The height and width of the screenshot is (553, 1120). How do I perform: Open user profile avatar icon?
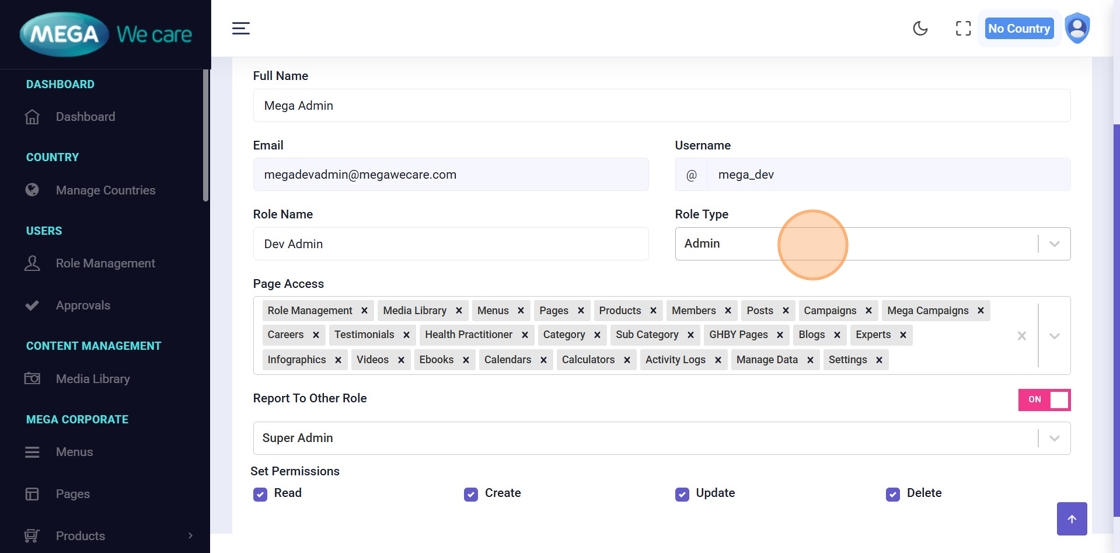click(1077, 28)
